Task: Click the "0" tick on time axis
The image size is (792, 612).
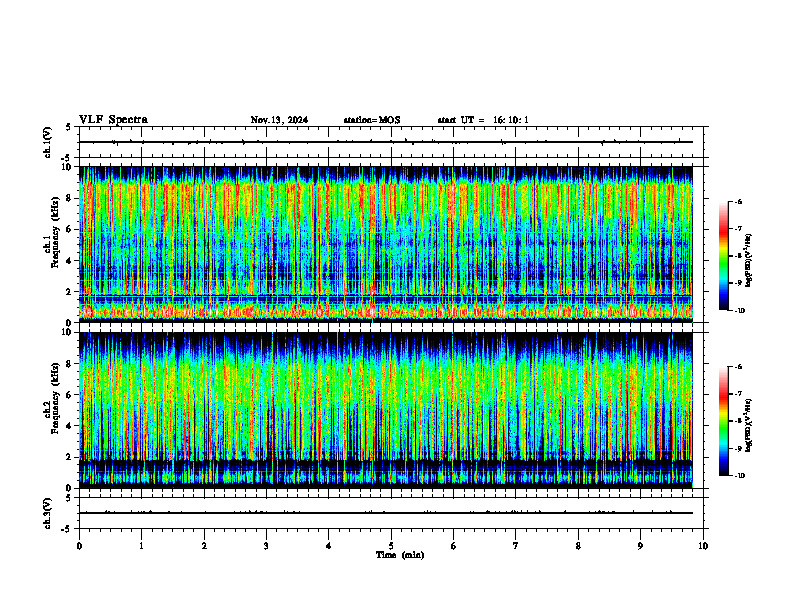Action: [x=79, y=546]
